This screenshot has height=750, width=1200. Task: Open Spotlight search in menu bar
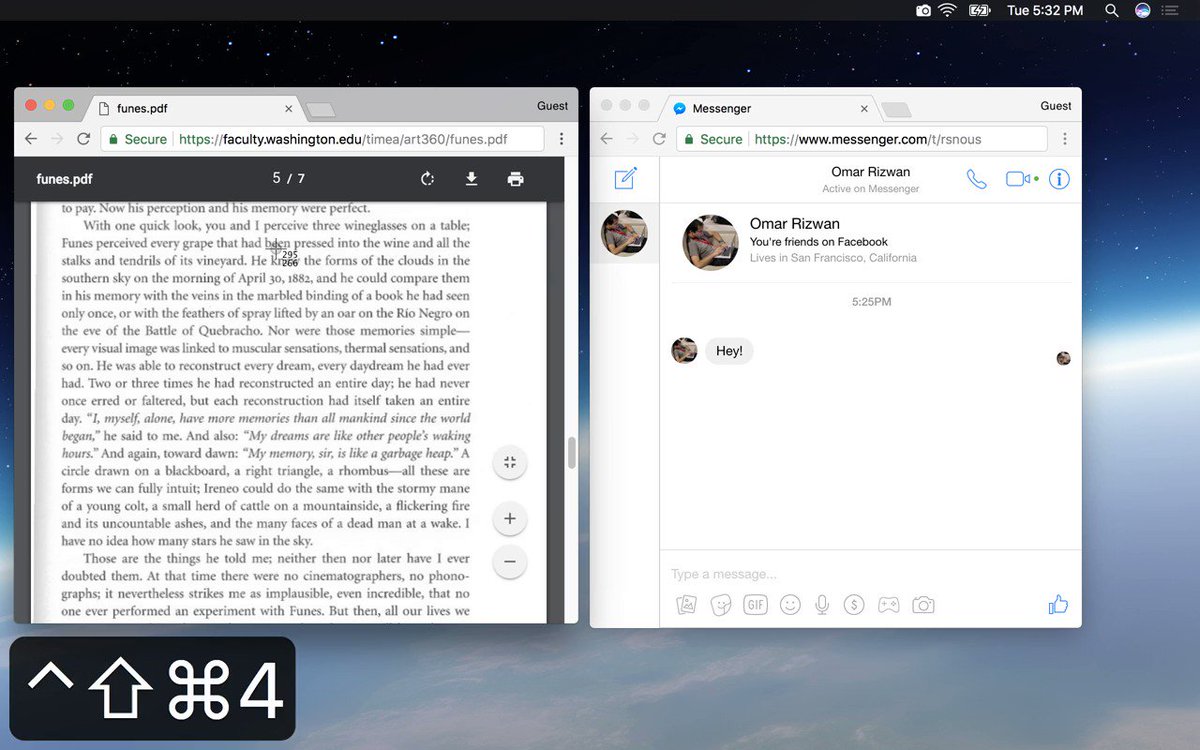coord(1111,10)
